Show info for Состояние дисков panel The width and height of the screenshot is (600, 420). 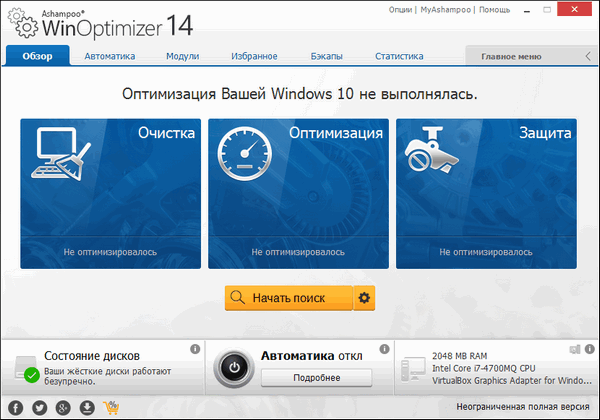click(195, 349)
